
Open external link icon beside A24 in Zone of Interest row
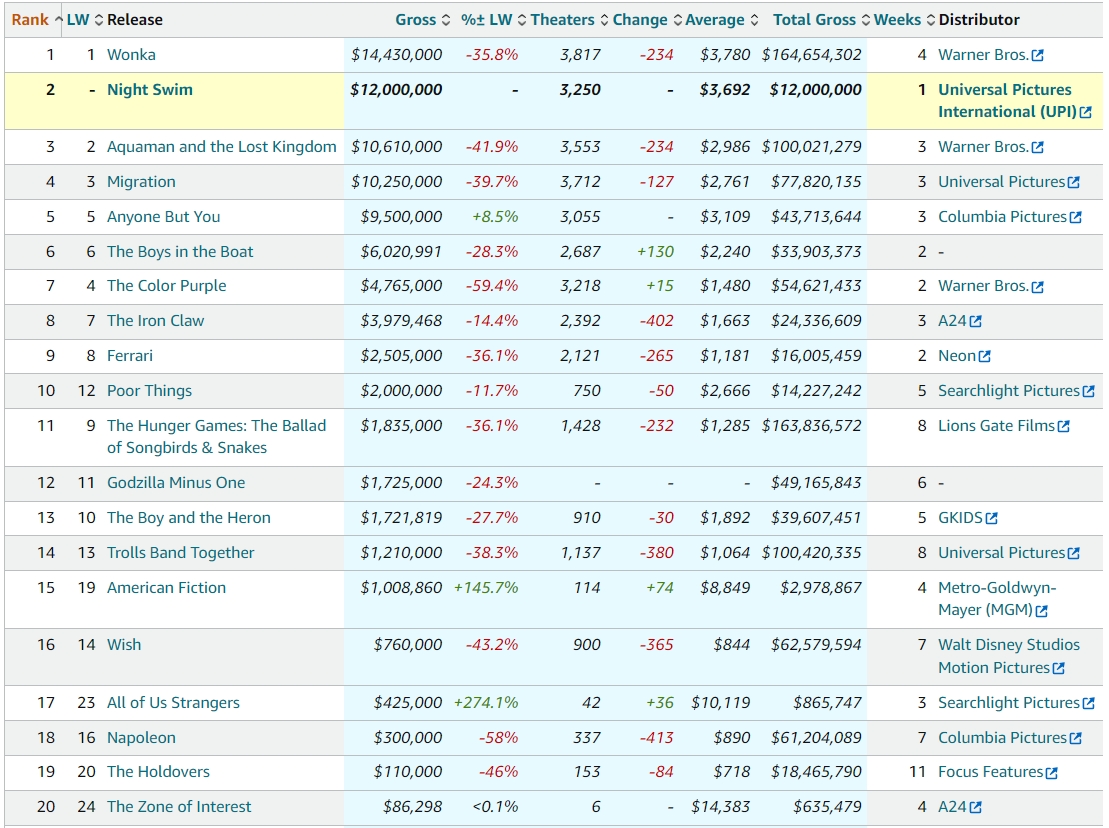(976, 807)
